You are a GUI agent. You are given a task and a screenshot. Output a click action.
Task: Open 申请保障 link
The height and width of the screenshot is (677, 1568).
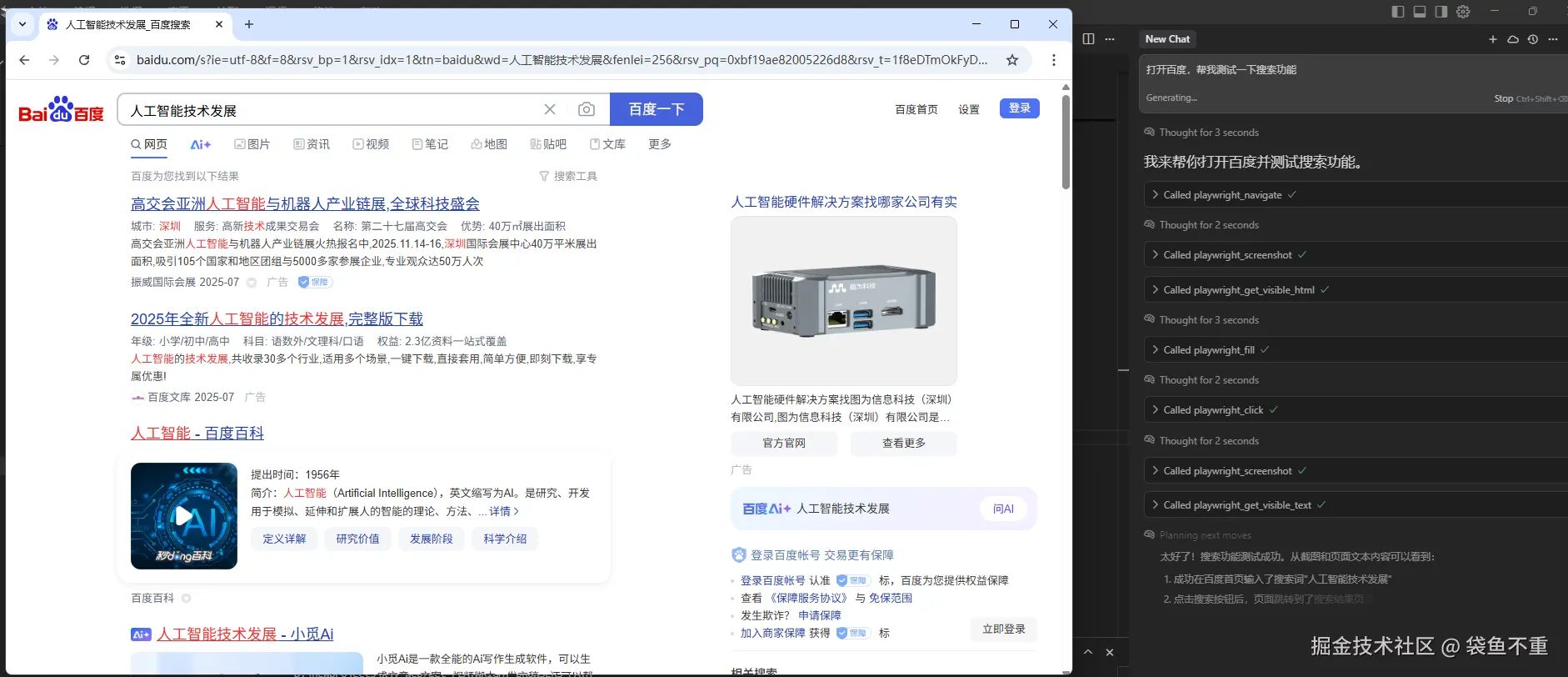point(820,615)
